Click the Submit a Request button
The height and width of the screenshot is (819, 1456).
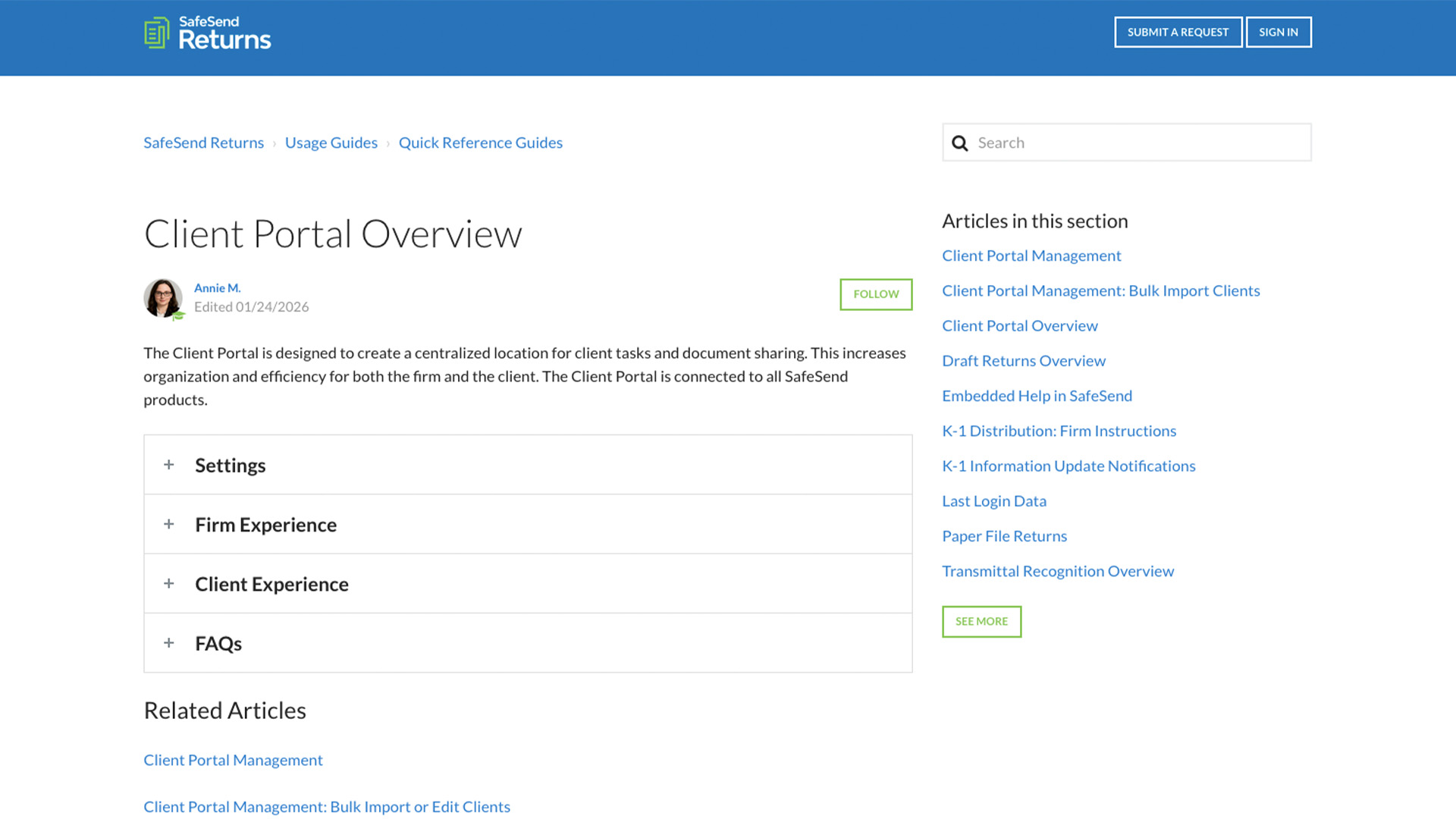click(x=1177, y=32)
